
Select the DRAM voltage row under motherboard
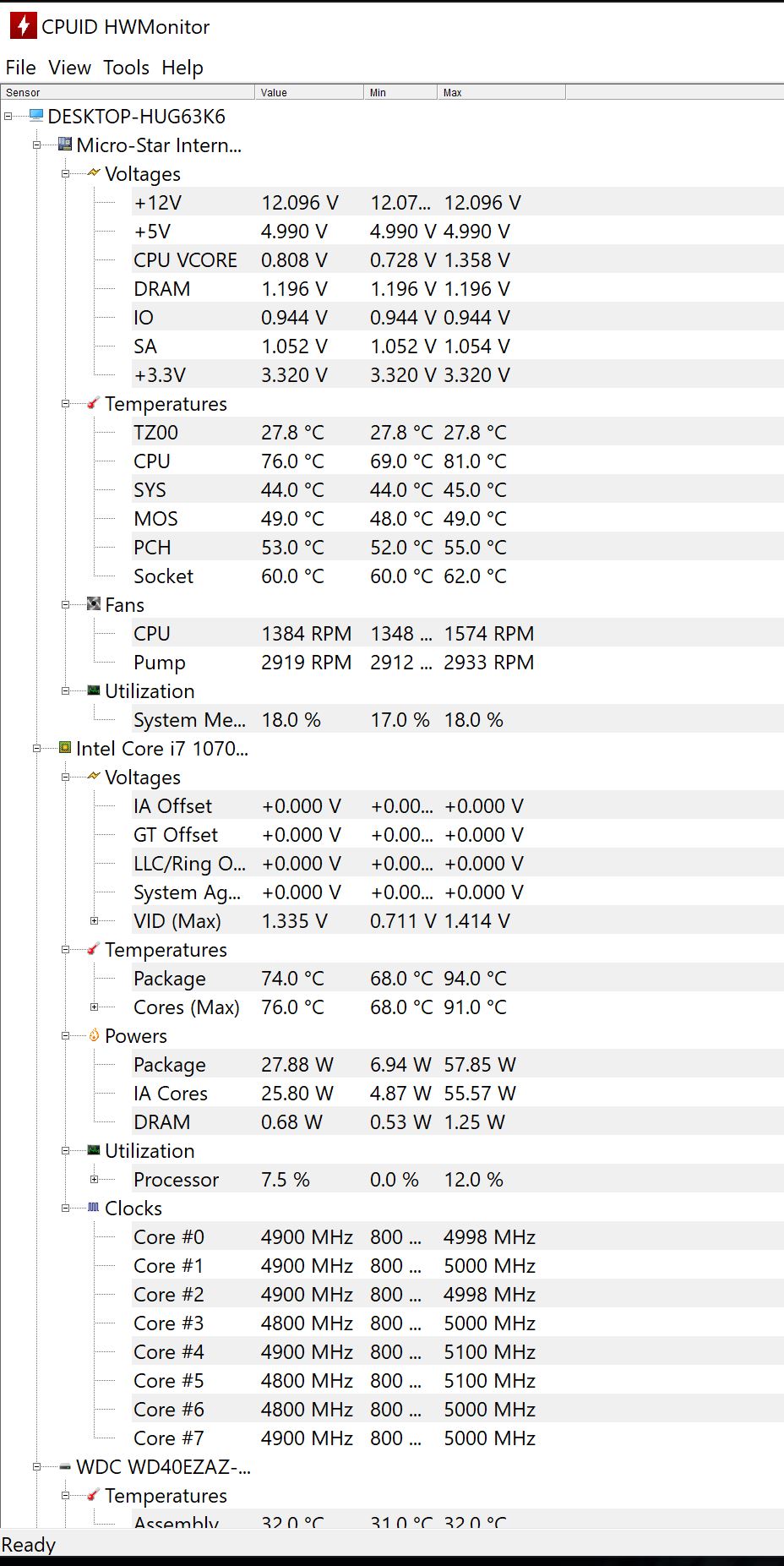457,288
